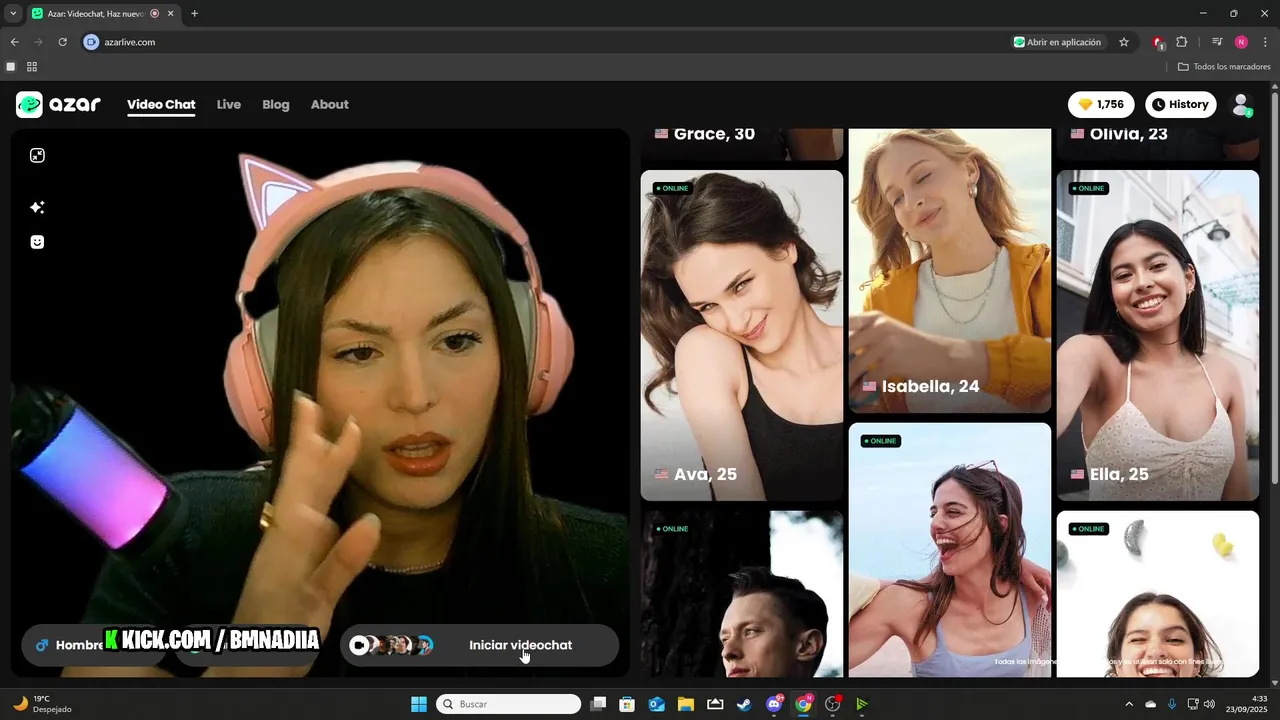
Task: Switch to the Live tab
Action: [x=229, y=104]
